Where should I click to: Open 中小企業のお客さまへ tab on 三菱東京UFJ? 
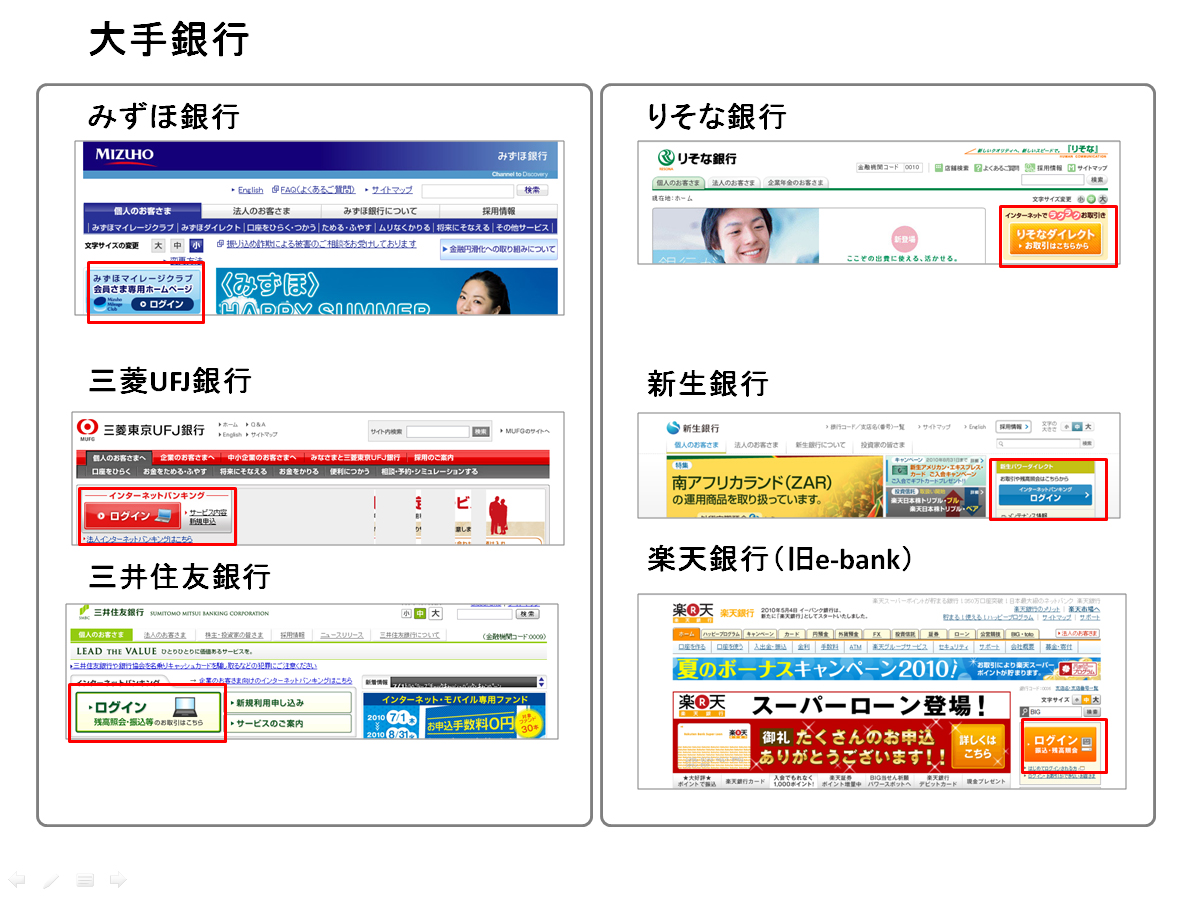pyautogui.click(x=263, y=457)
